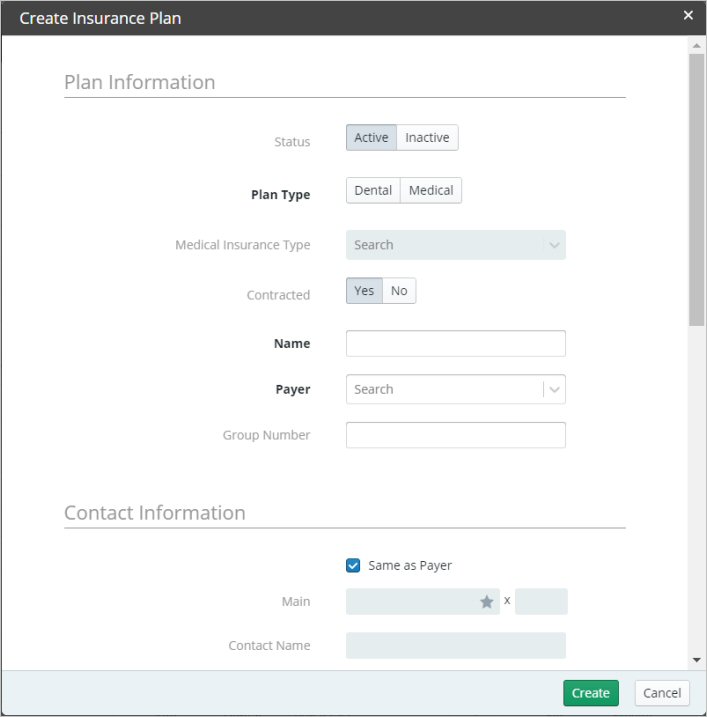The image size is (707, 717).
Task: Set Status to Inactive
Action: click(x=427, y=138)
